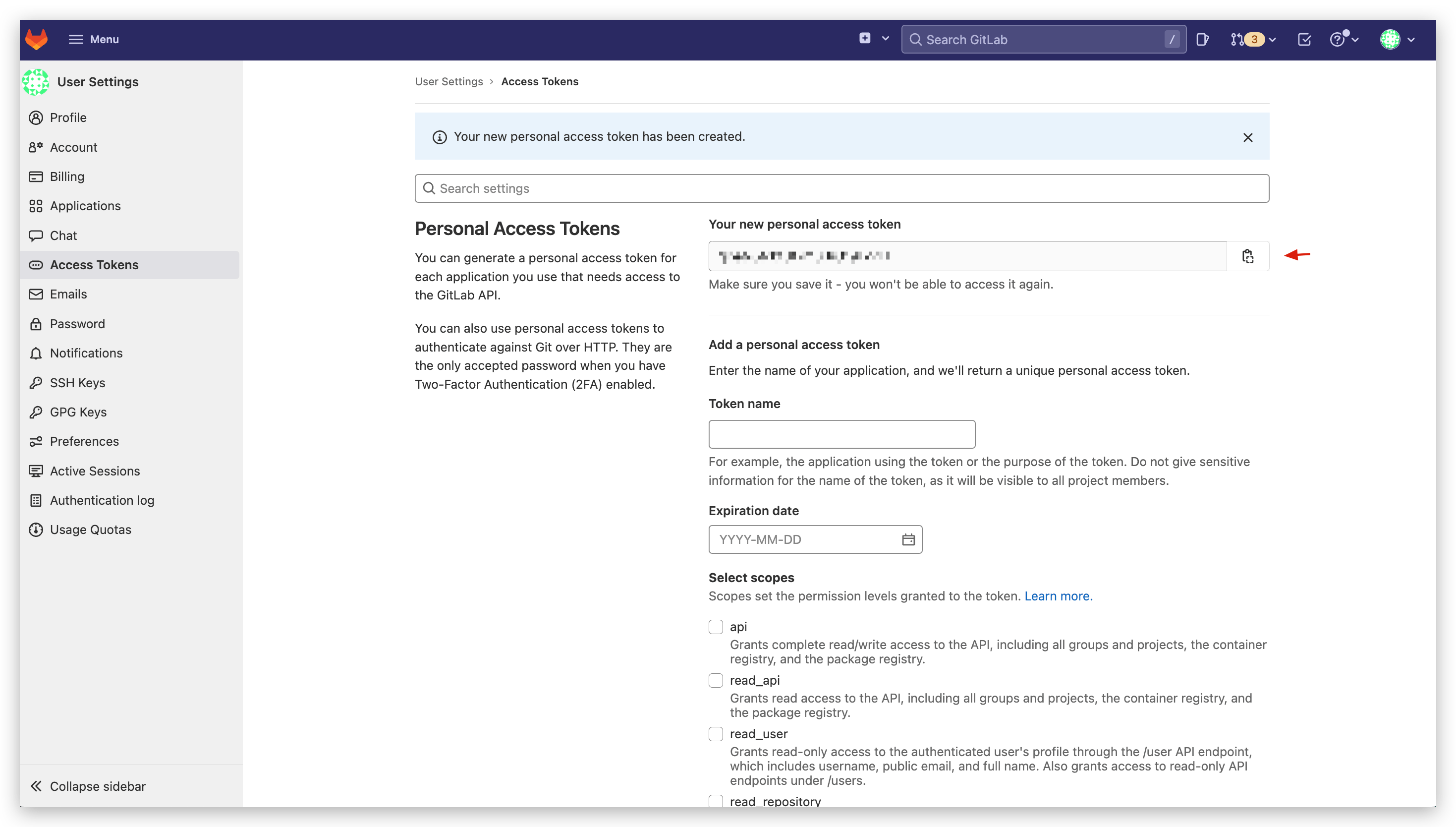Focus the Token name input field
This screenshot has width=1456, height=827.
click(x=841, y=434)
